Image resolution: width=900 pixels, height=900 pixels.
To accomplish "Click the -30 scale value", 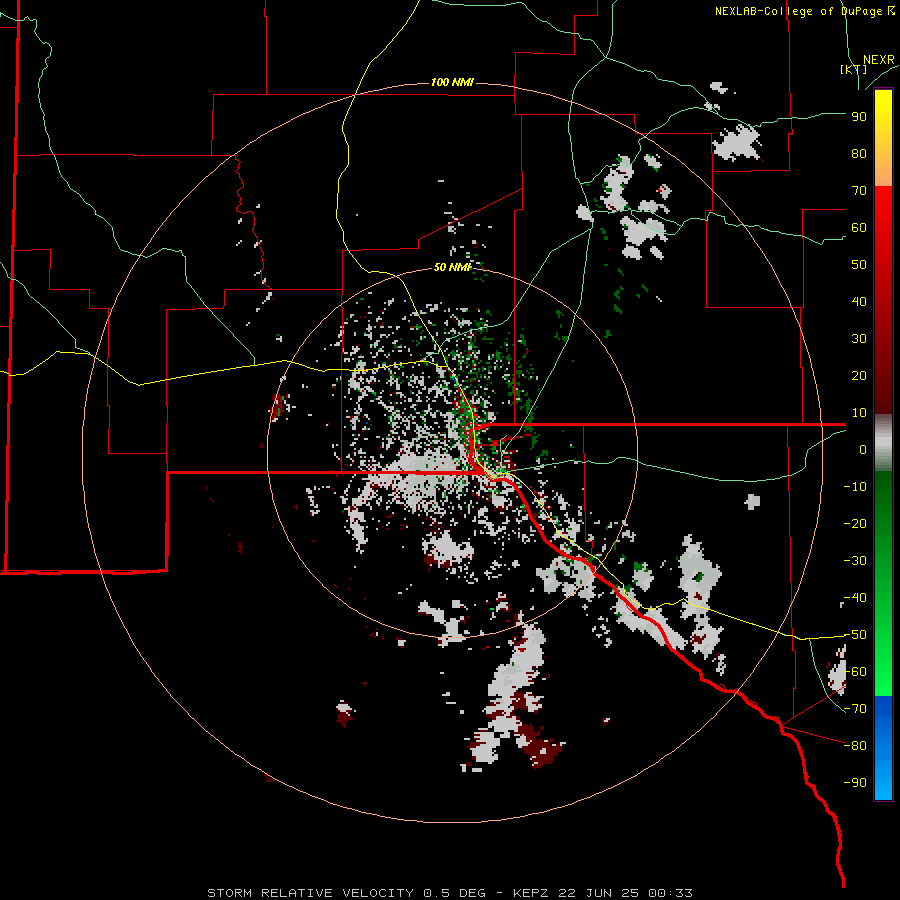I will [x=855, y=561].
